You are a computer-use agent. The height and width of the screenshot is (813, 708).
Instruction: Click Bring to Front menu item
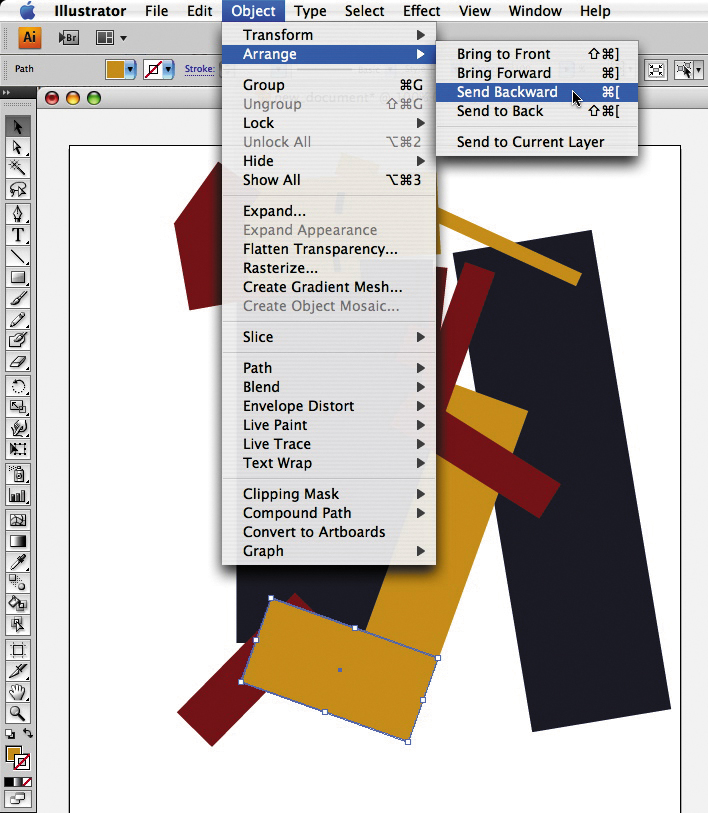pos(503,54)
